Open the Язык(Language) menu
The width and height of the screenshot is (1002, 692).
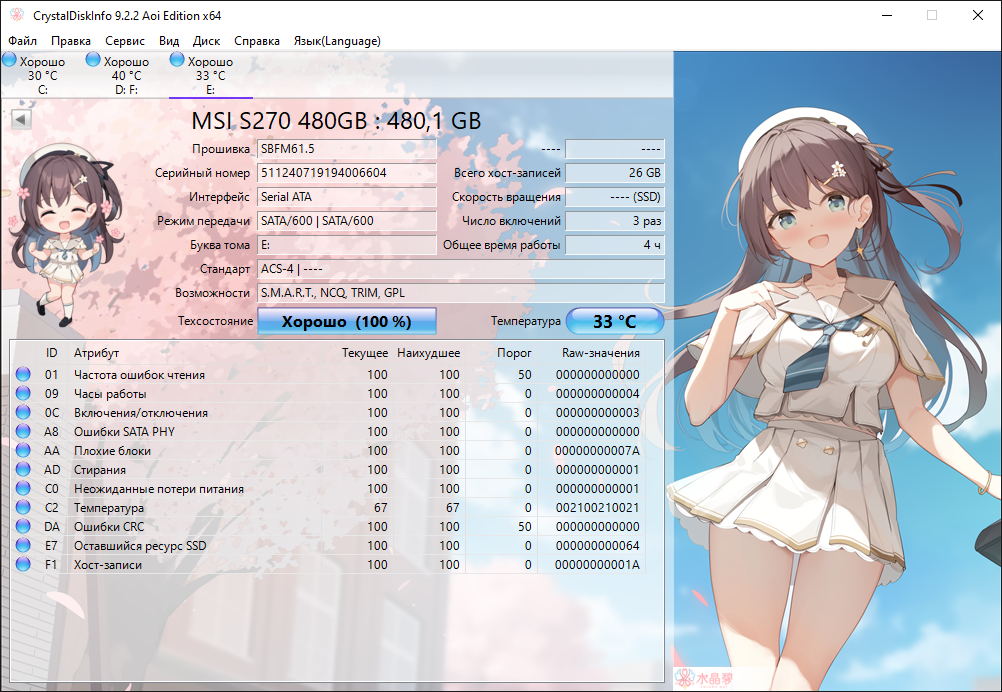click(337, 41)
